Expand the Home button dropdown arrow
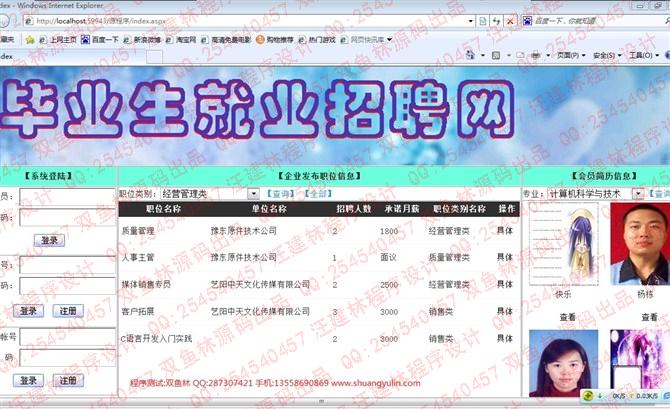Image resolution: width=670 pixels, height=409 pixels. [x=483, y=56]
